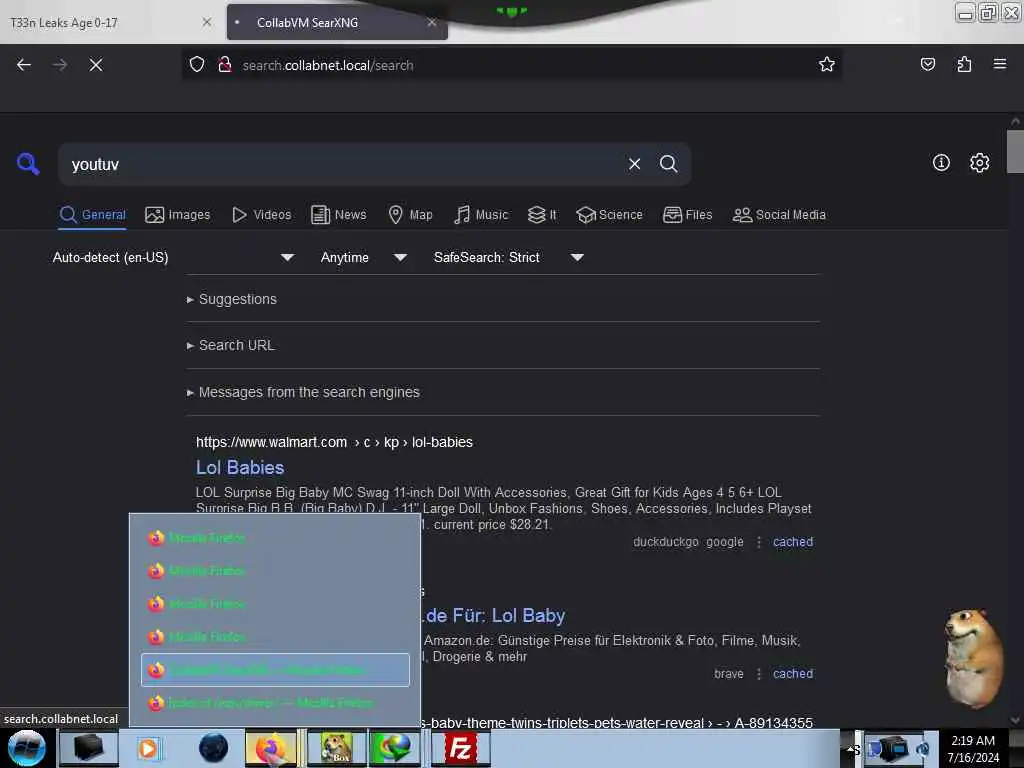The height and width of the screenshot is (768, 1024).
Task: Open the Firefox hamburger application menu
Action: (x=999, y=65)
